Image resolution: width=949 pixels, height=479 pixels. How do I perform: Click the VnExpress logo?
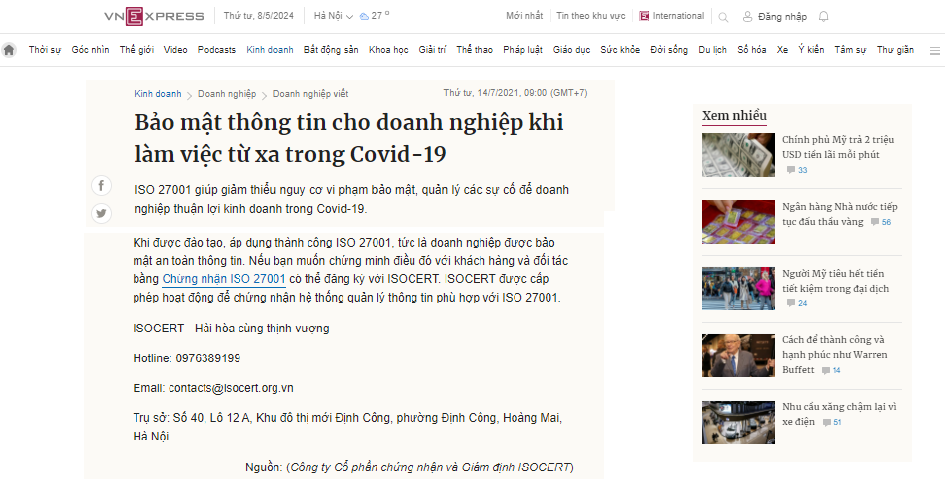click(154, 16)
